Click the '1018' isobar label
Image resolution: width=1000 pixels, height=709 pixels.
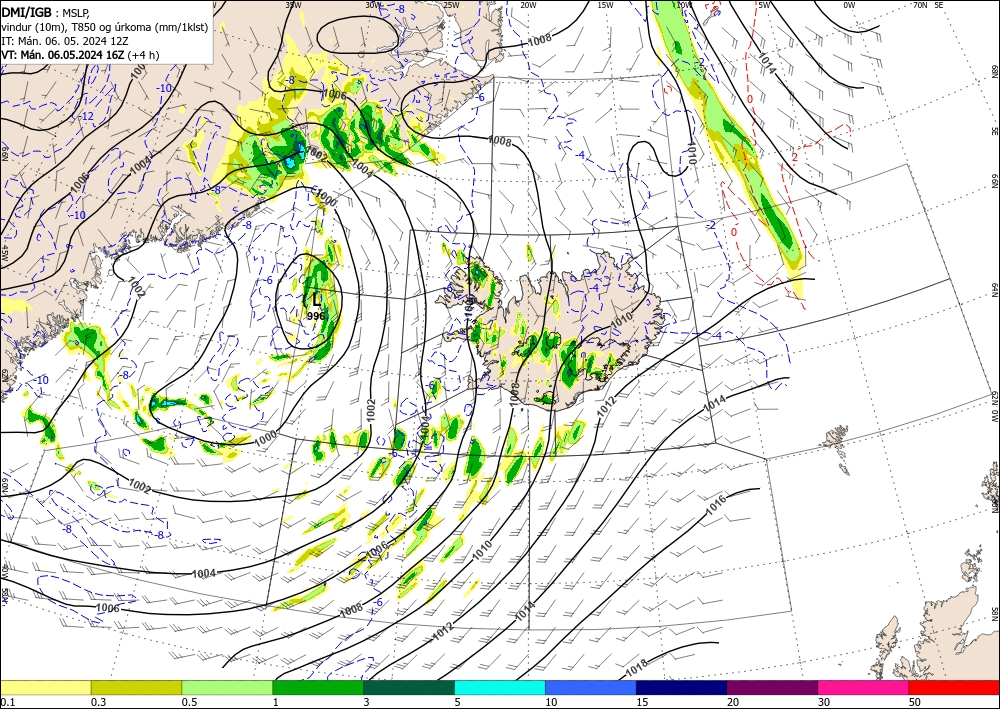coord(636,668)
